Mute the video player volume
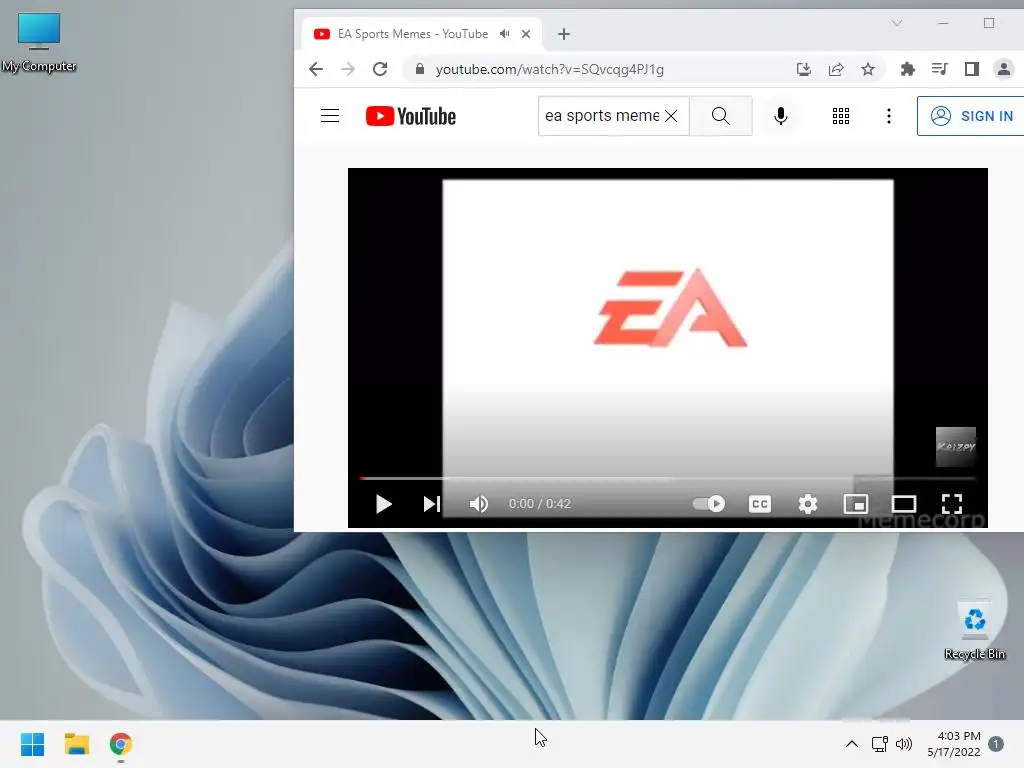Viewport: 1024px width, 768px height. tap(479, 504)
